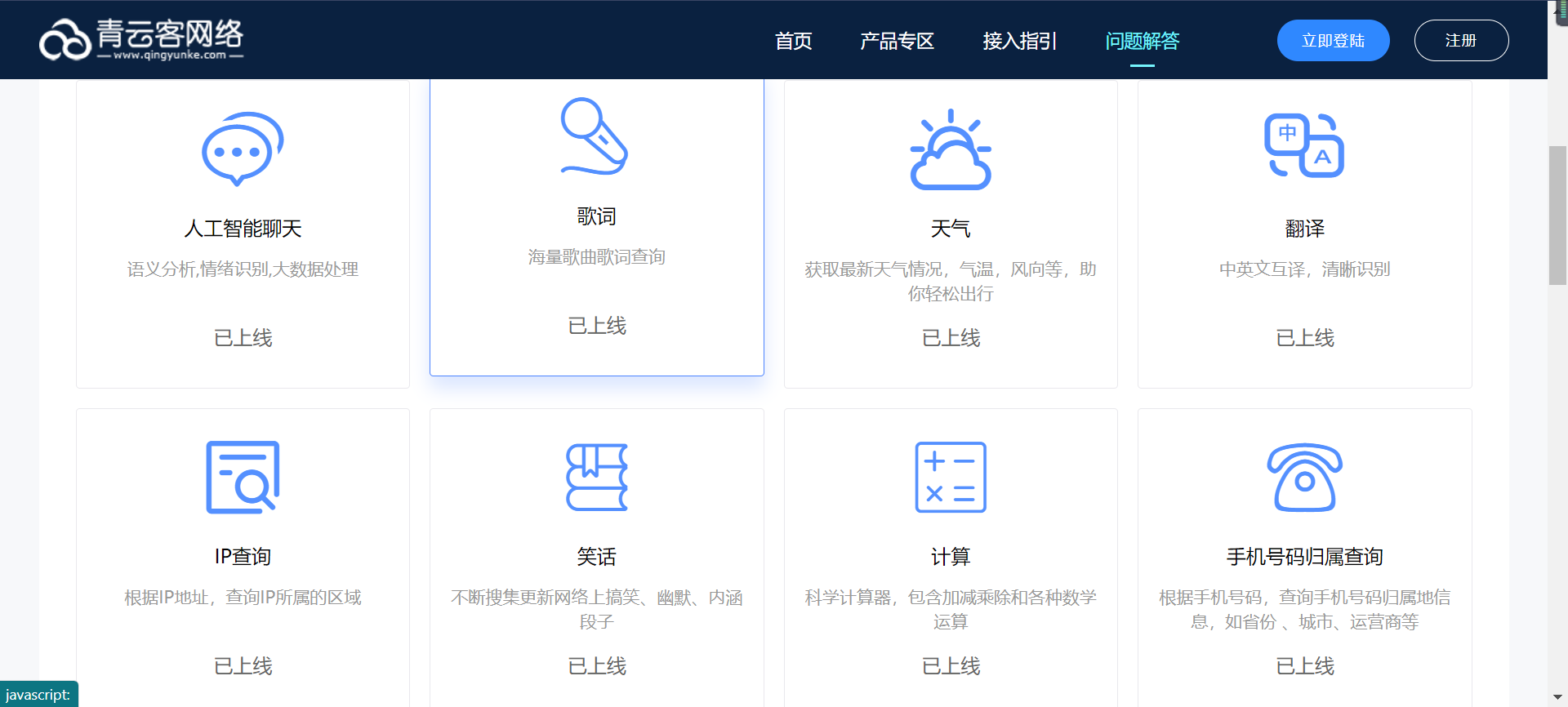The image size is (1568, 707).
Task: Click the 获取最新天气情况 description text
Action: click(951, 281)
